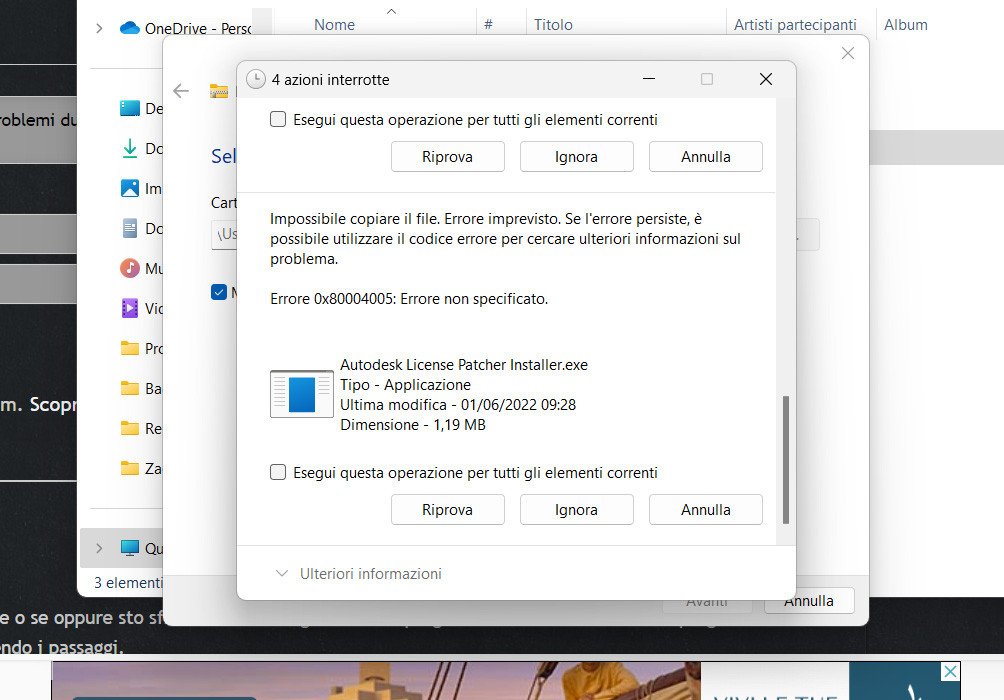Click 'Dimensione - 1,19 MB' text
The image size is (1004, 700).
pos(413,425)
